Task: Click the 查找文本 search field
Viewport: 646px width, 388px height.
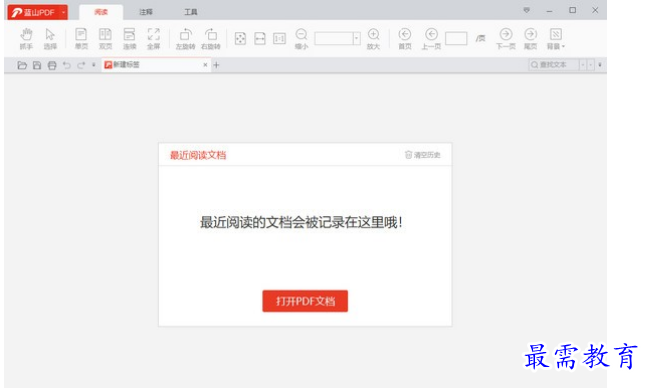Action: click(554, 65)
